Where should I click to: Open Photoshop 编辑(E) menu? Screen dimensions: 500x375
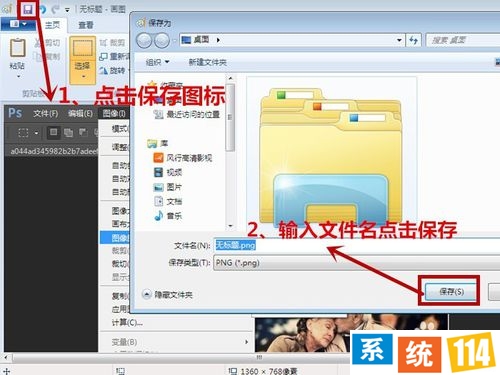click(x=80, y=114)
